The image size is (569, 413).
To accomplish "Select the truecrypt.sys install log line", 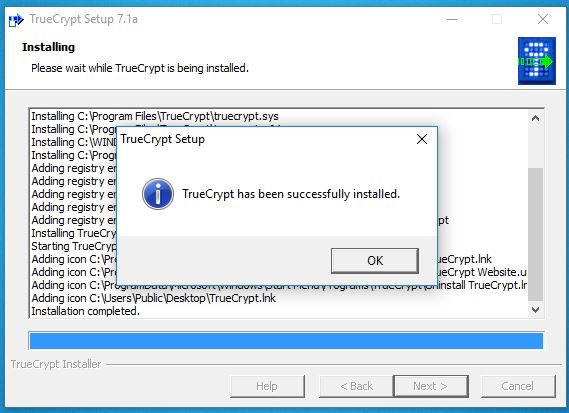I will point(155,116).
